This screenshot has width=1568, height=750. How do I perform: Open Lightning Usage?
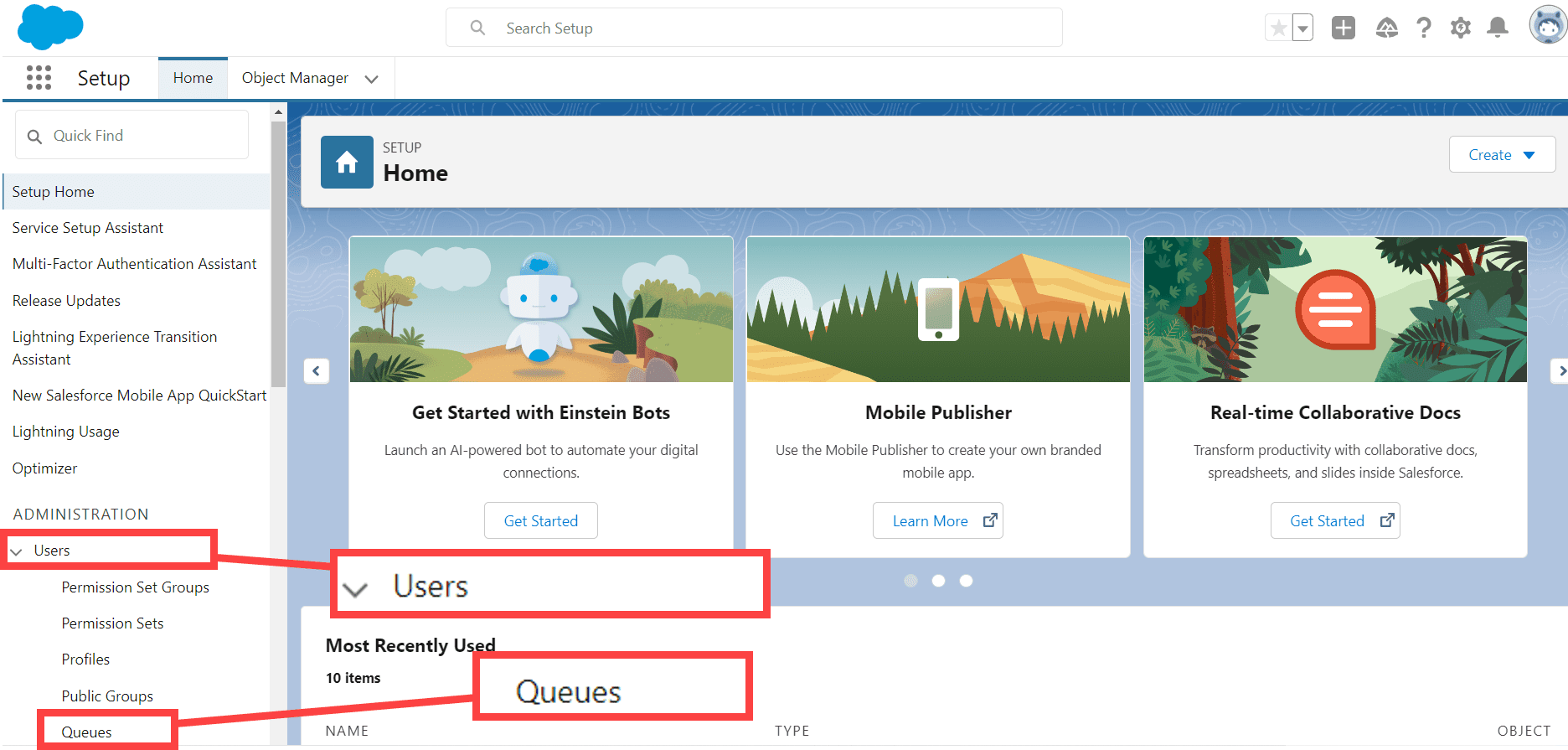65,432
